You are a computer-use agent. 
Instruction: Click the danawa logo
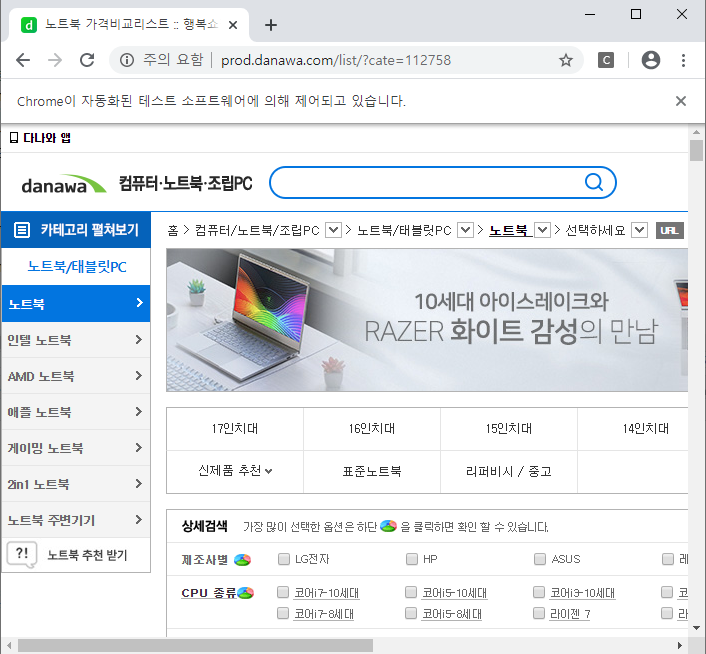pos(63,184)
